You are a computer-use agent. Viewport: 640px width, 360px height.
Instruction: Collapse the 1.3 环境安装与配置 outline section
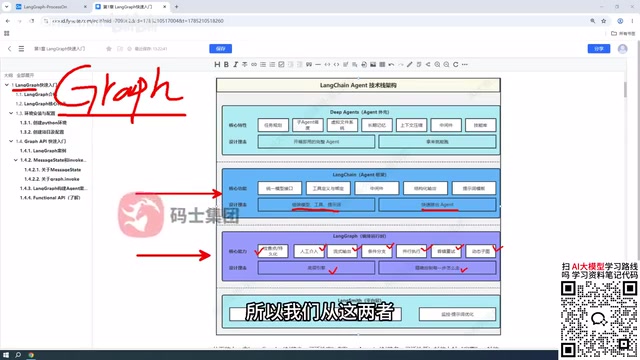11,113
